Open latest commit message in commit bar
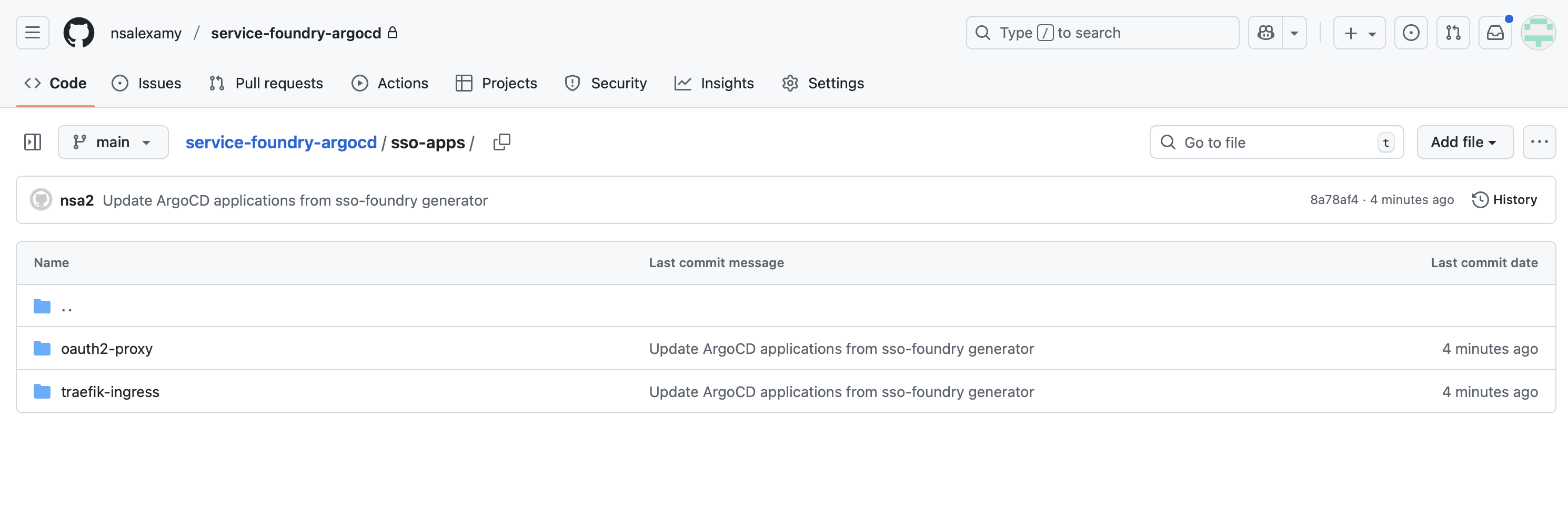The image size is (1568, 508). point(295,200)
